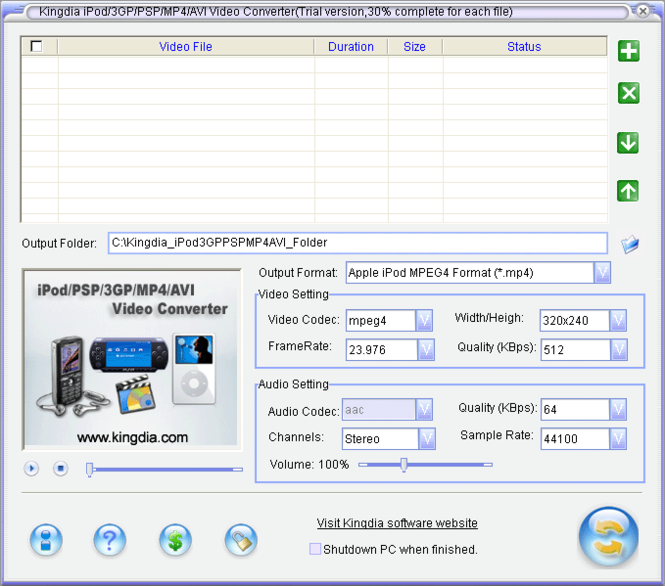Image resolution: width=665 pixels, height=586 pixels.
Task: Open the FrameRate 23.976 dropdown
Action: pyautogui.click(x=426, y=350)
